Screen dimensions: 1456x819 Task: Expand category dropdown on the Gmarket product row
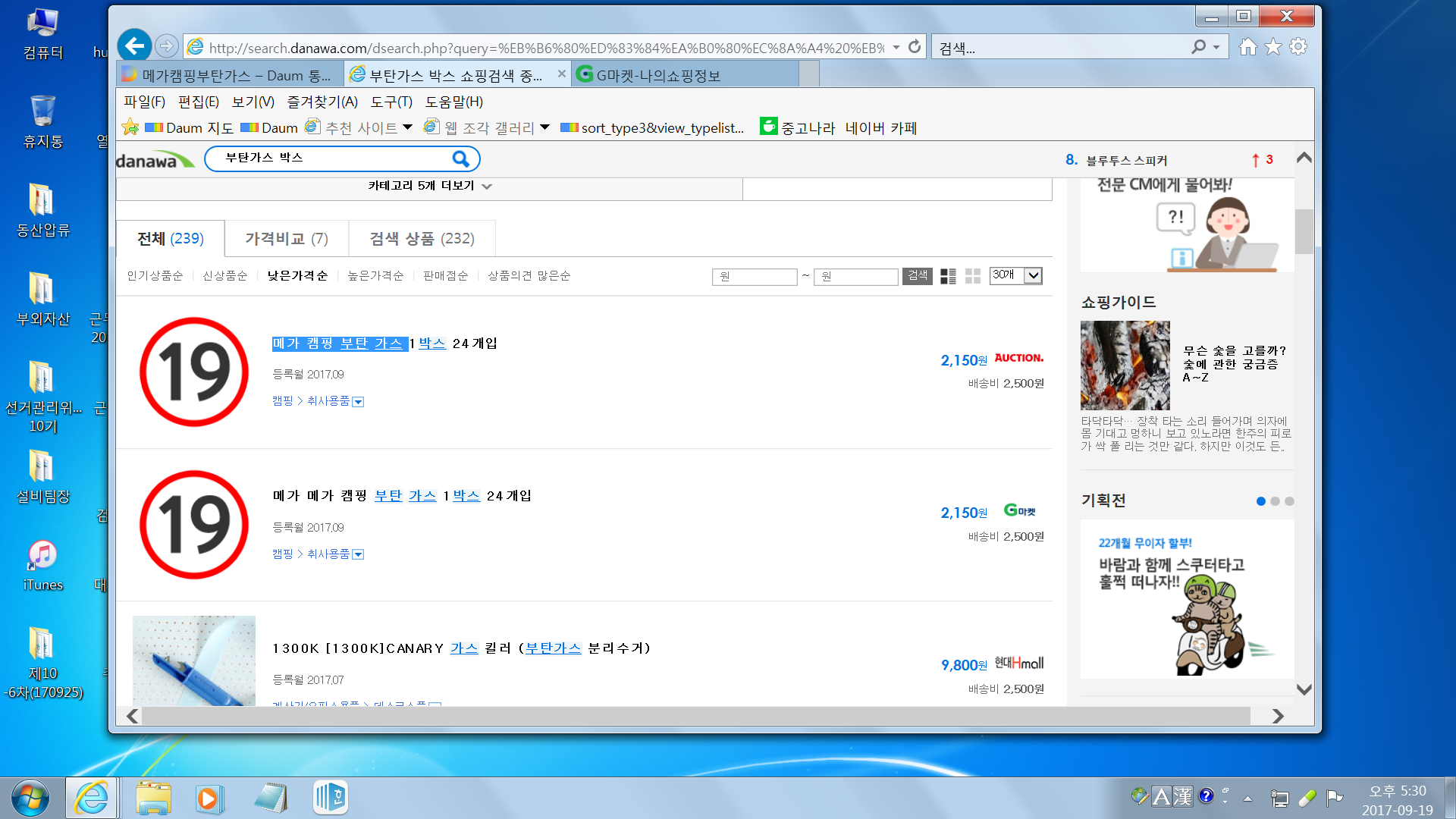coord(359,555)
